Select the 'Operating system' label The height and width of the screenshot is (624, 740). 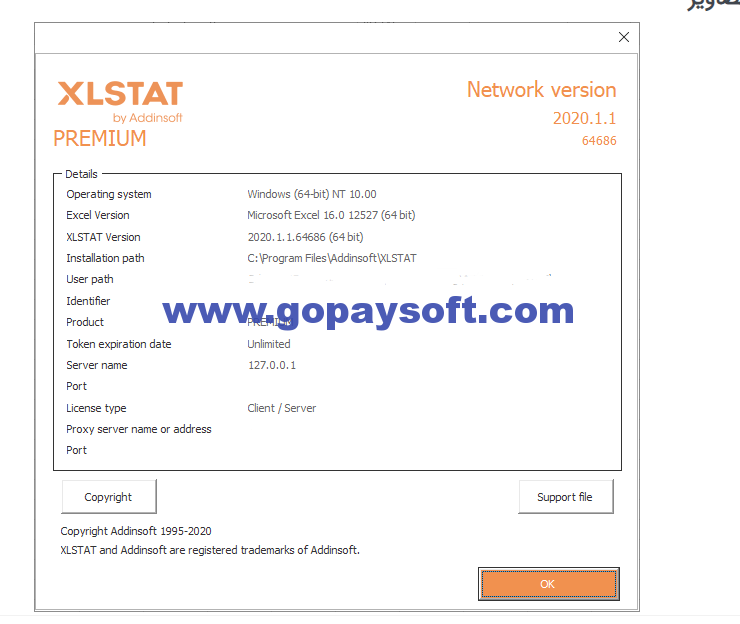[x=109, y=194]
